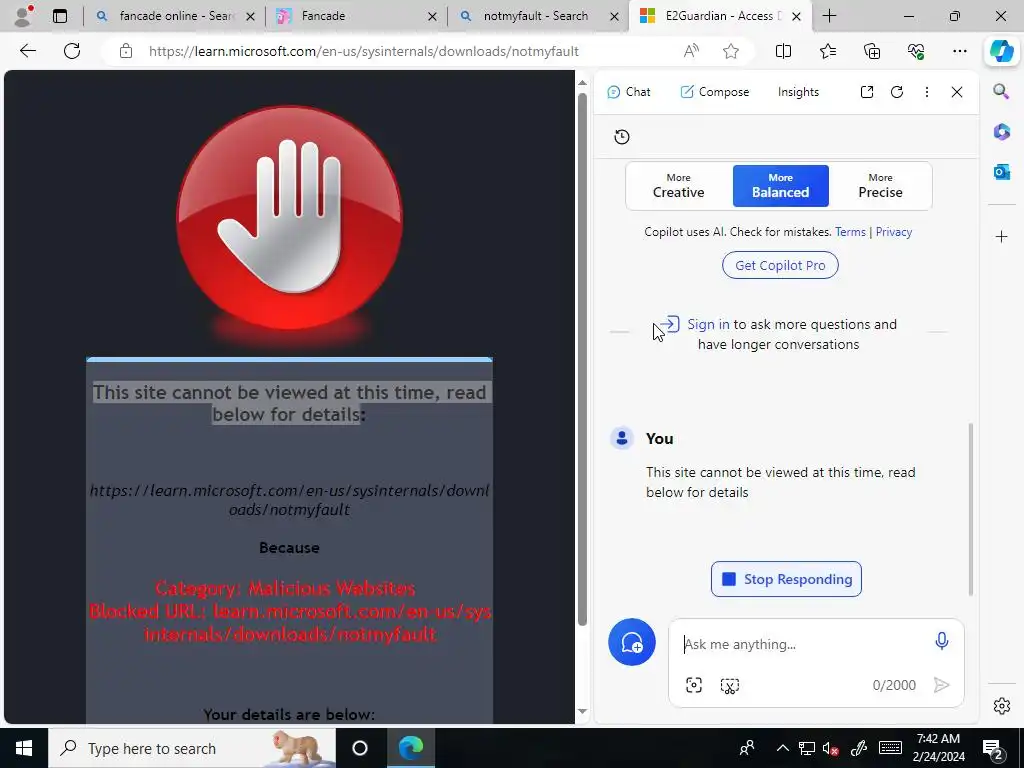1024x768 pixels.
Task: Toggle the Copilot sidebar button
Action: (x=1002, y=51)
